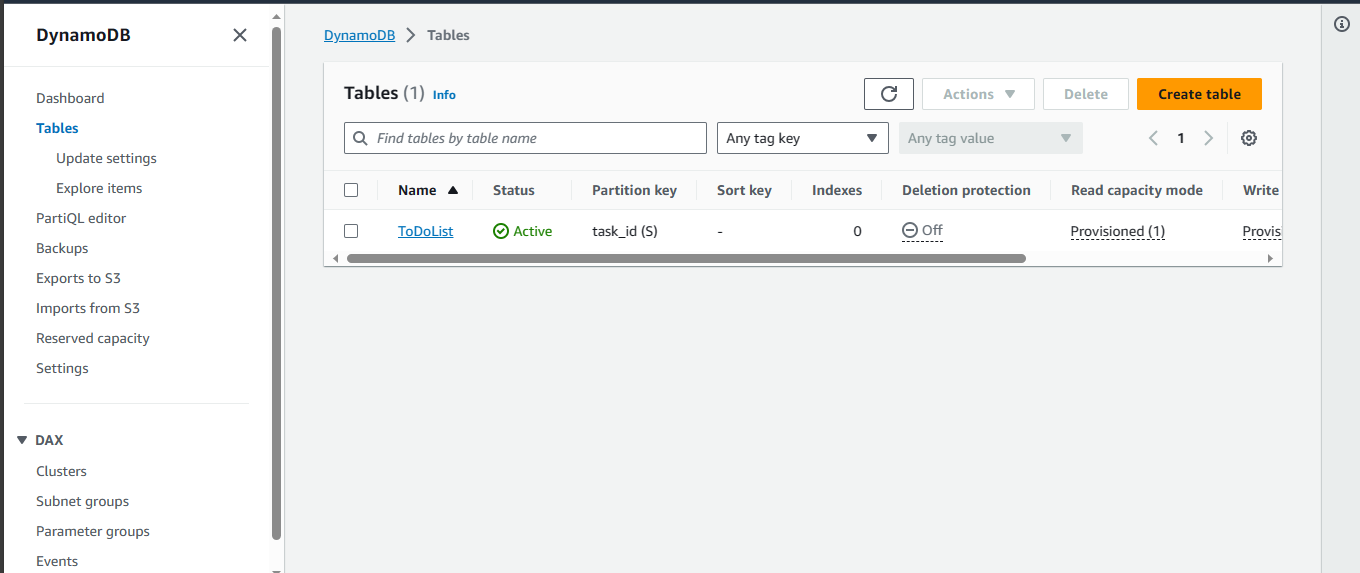This screenshot has width=1360, height=573.
Task: Click the Deletion protection column header
Action: click(966, 190)
